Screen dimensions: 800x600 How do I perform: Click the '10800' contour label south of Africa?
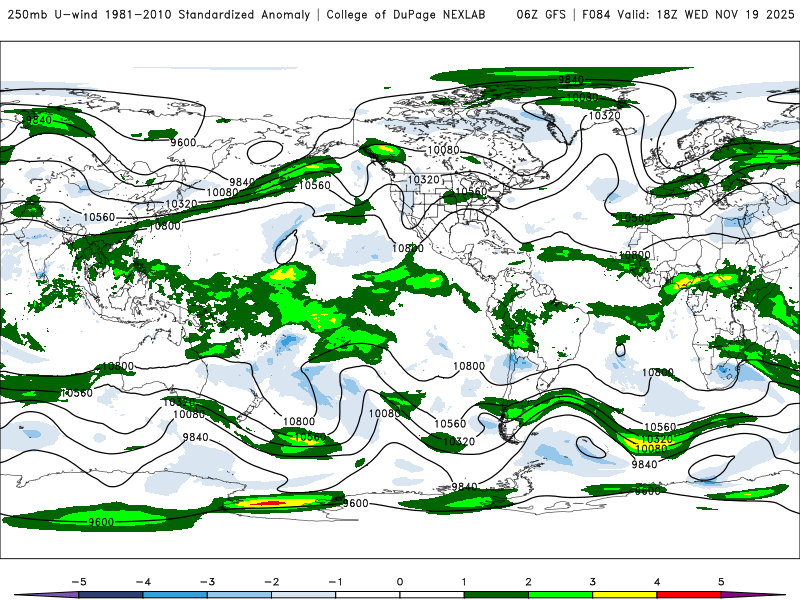pyautogui.click(x=658, y=373)
